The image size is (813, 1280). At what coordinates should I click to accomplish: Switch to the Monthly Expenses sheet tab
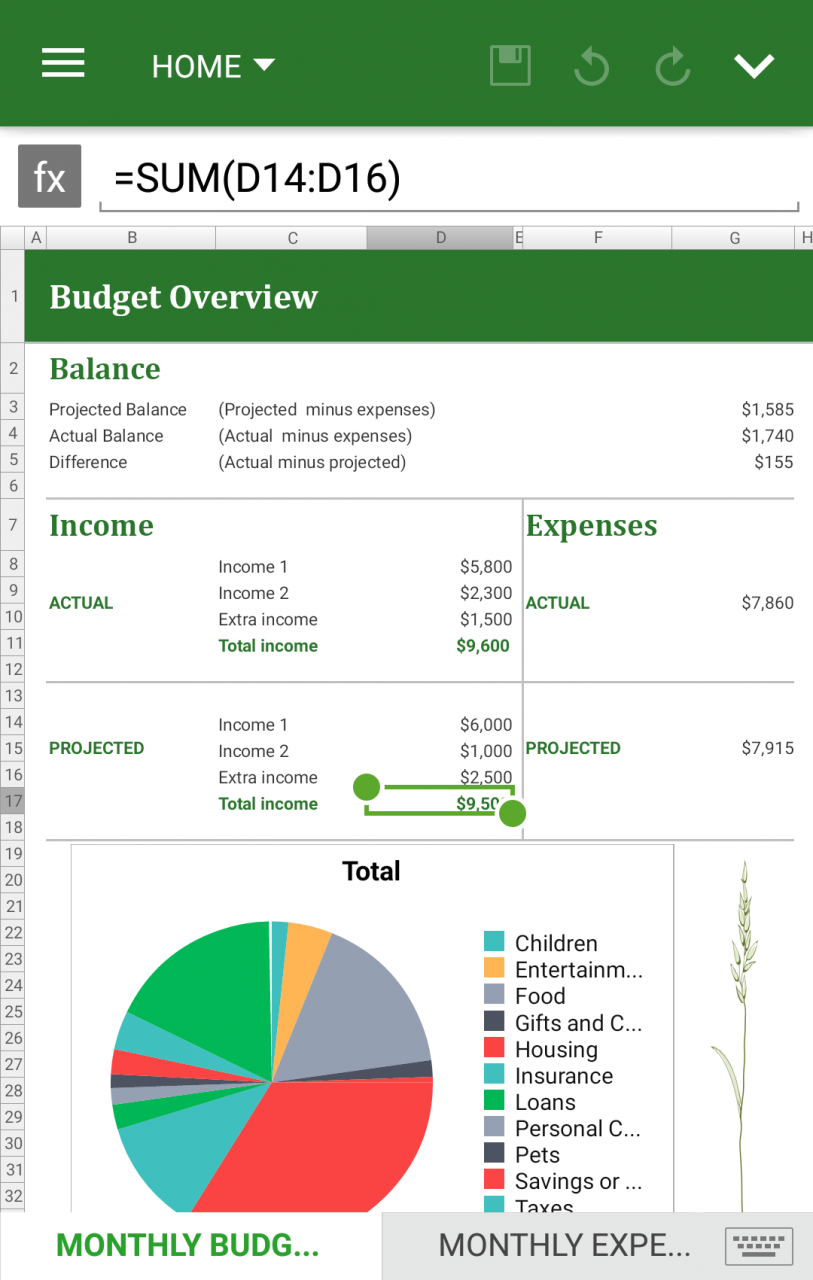click(x=564, y=1245)
